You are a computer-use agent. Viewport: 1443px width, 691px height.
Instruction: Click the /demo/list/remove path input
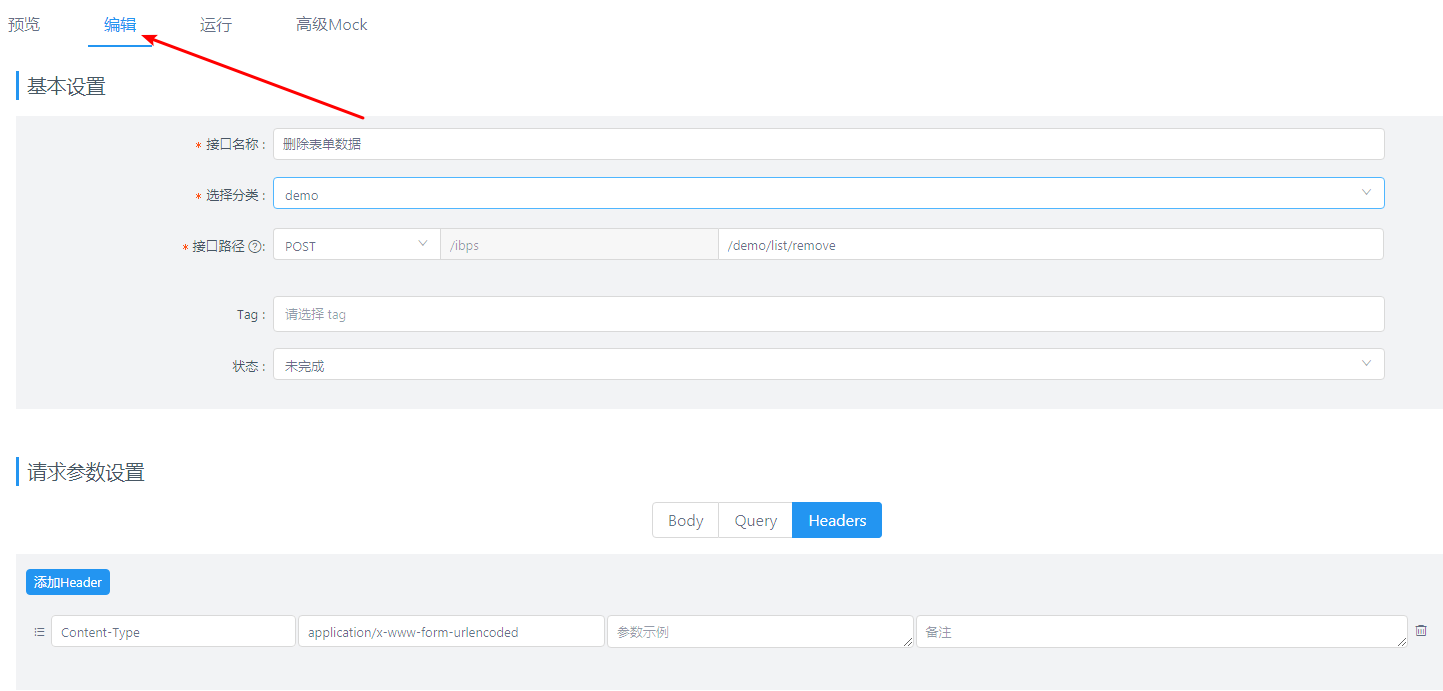tap(1050, 245)
